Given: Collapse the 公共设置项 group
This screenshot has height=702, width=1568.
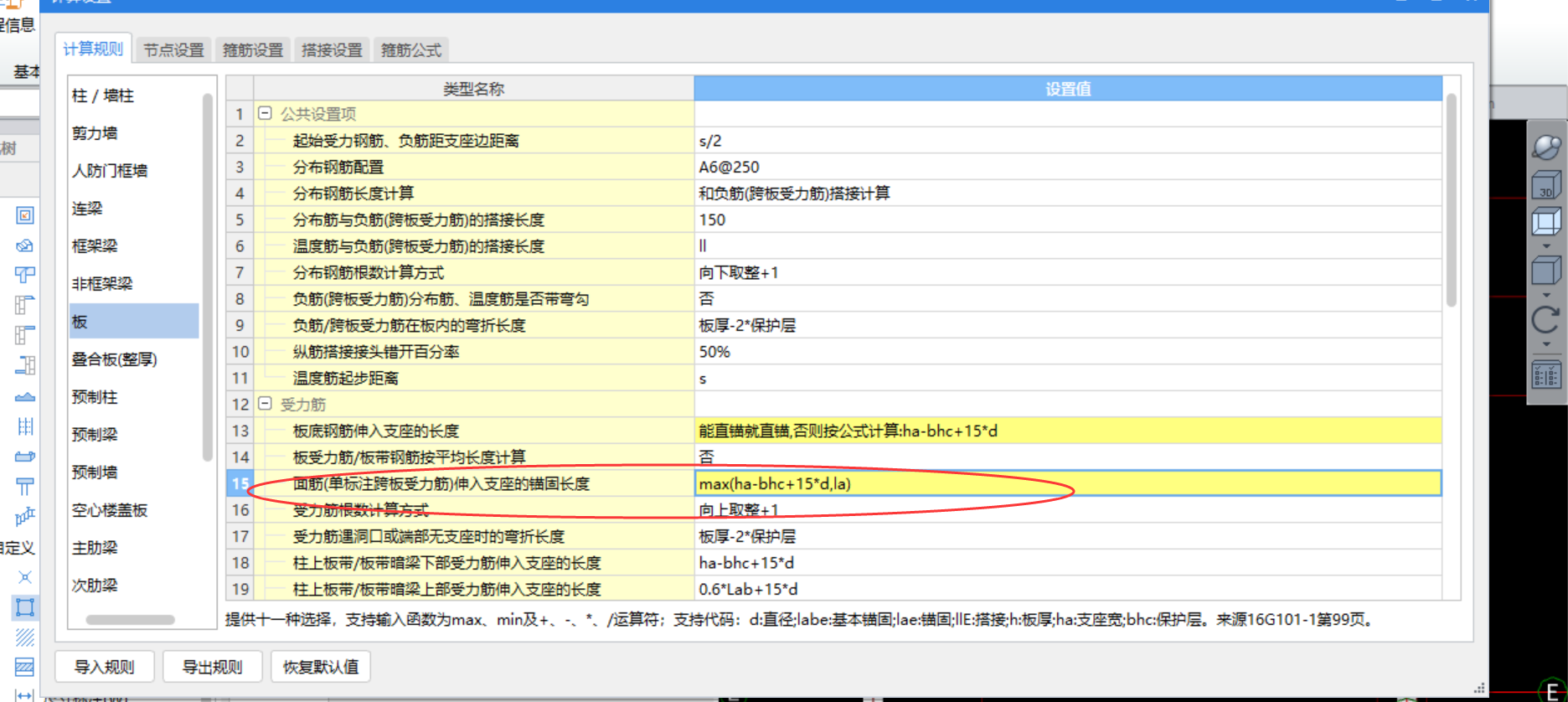Looking at the screenshot, I should tap(265, 113).
